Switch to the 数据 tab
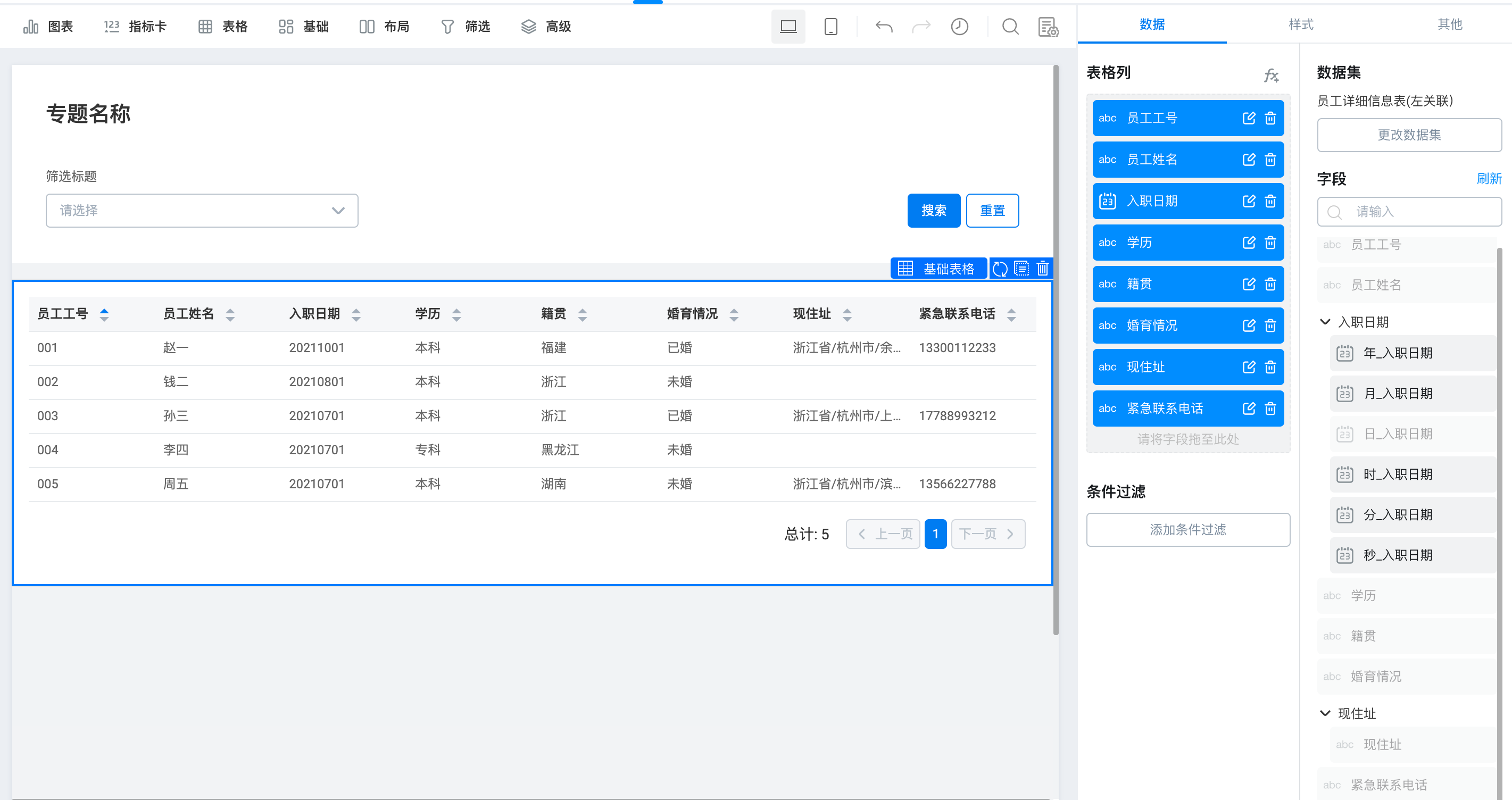The height and width of the screenshot is (800, 1512). click(x=1152, y=24)
